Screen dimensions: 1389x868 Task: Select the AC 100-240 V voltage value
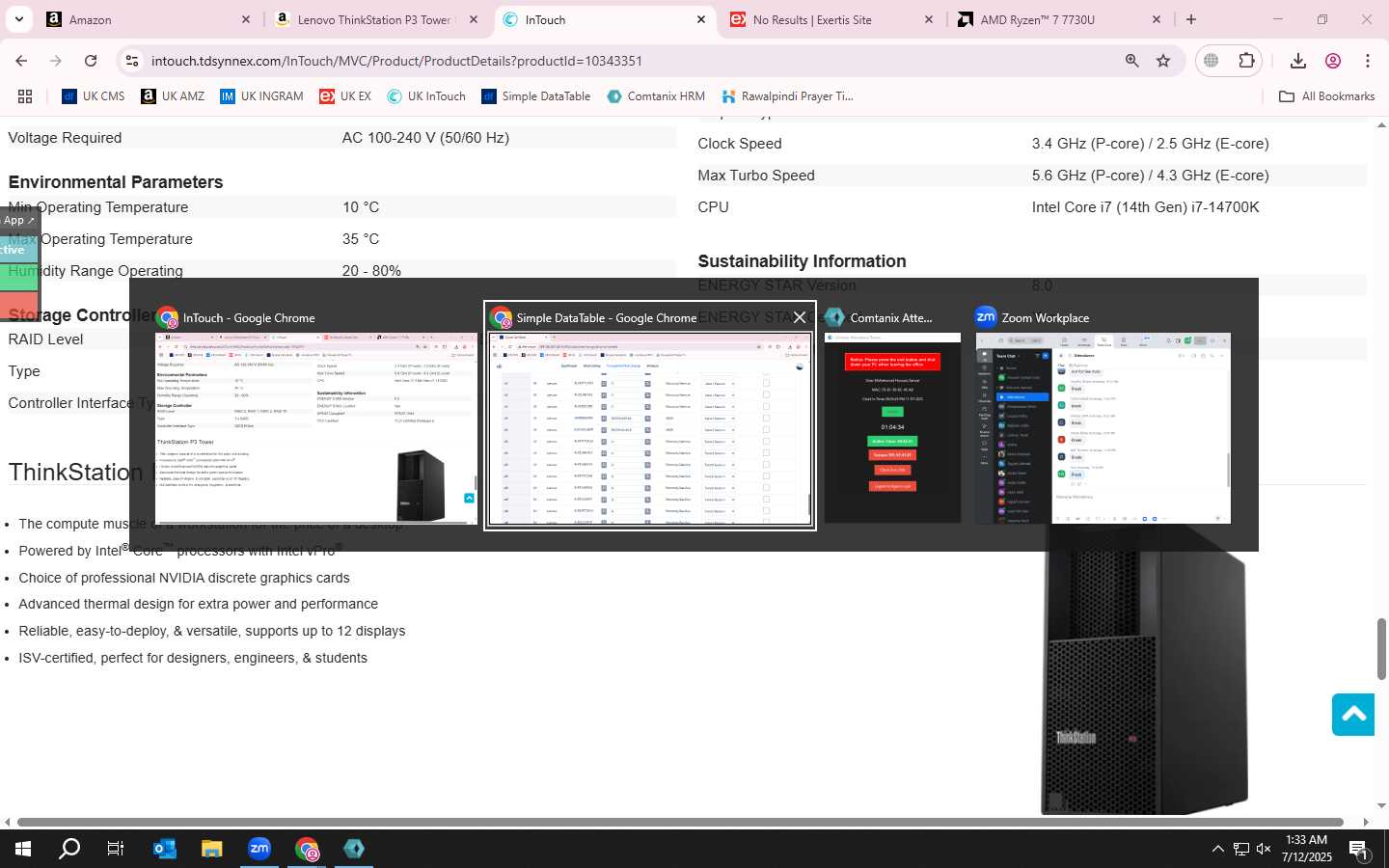[425, 138]
